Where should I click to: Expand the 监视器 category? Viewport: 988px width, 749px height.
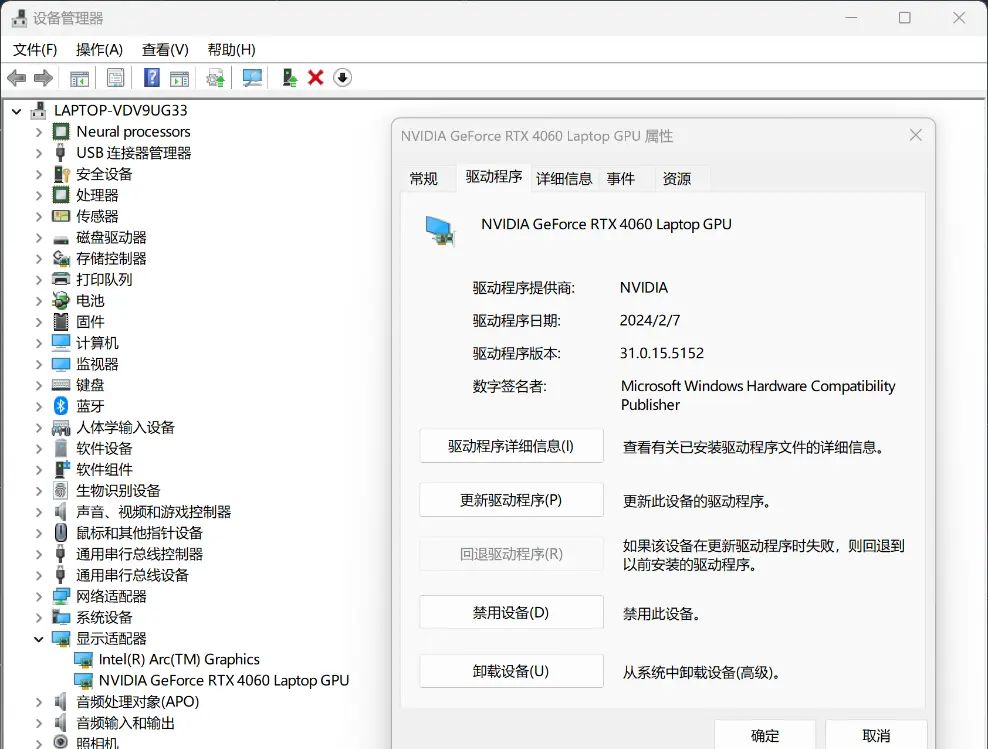click(39, 364)
